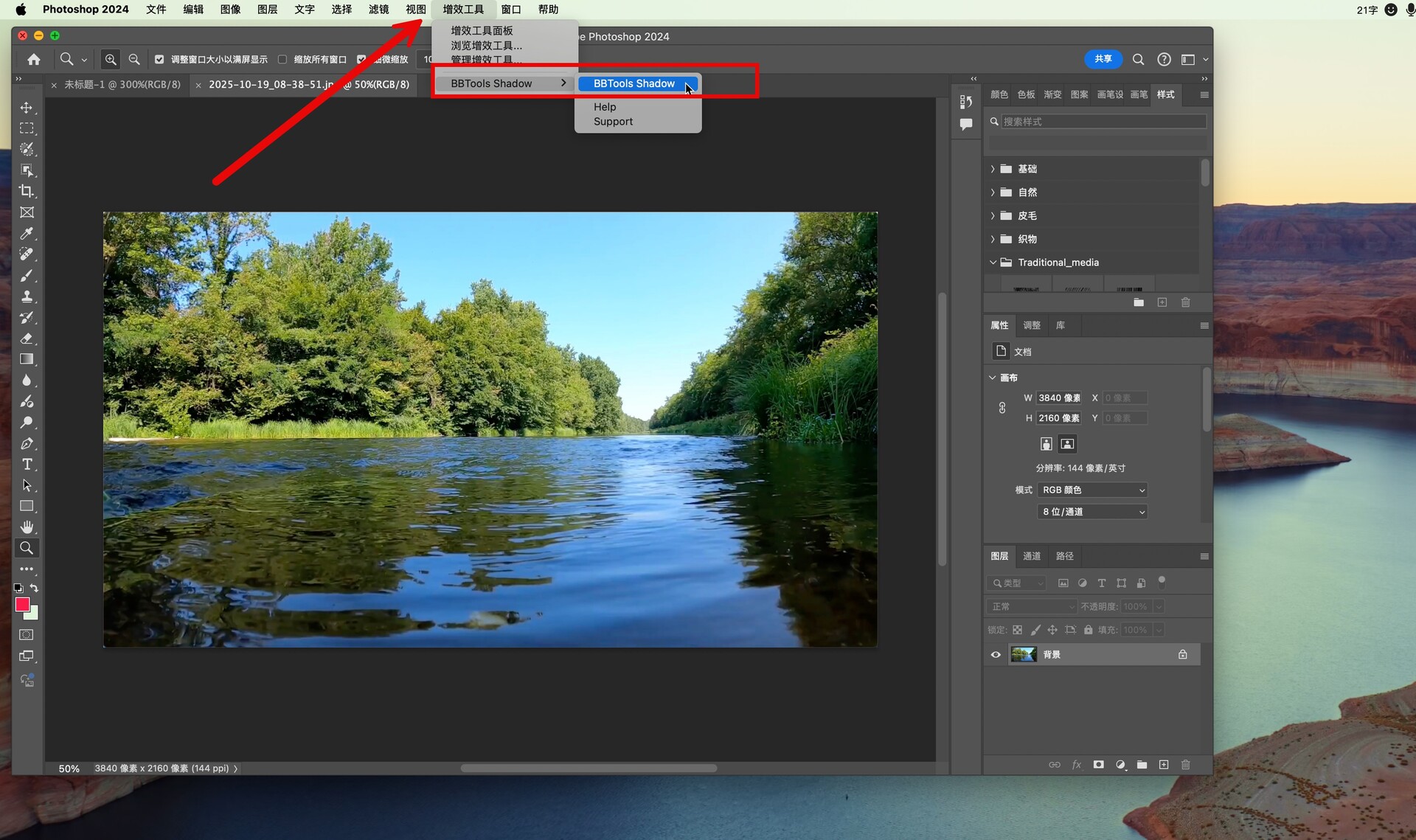Select the Crop tool
The image size is (1416, 840).
tap(27, 191)
